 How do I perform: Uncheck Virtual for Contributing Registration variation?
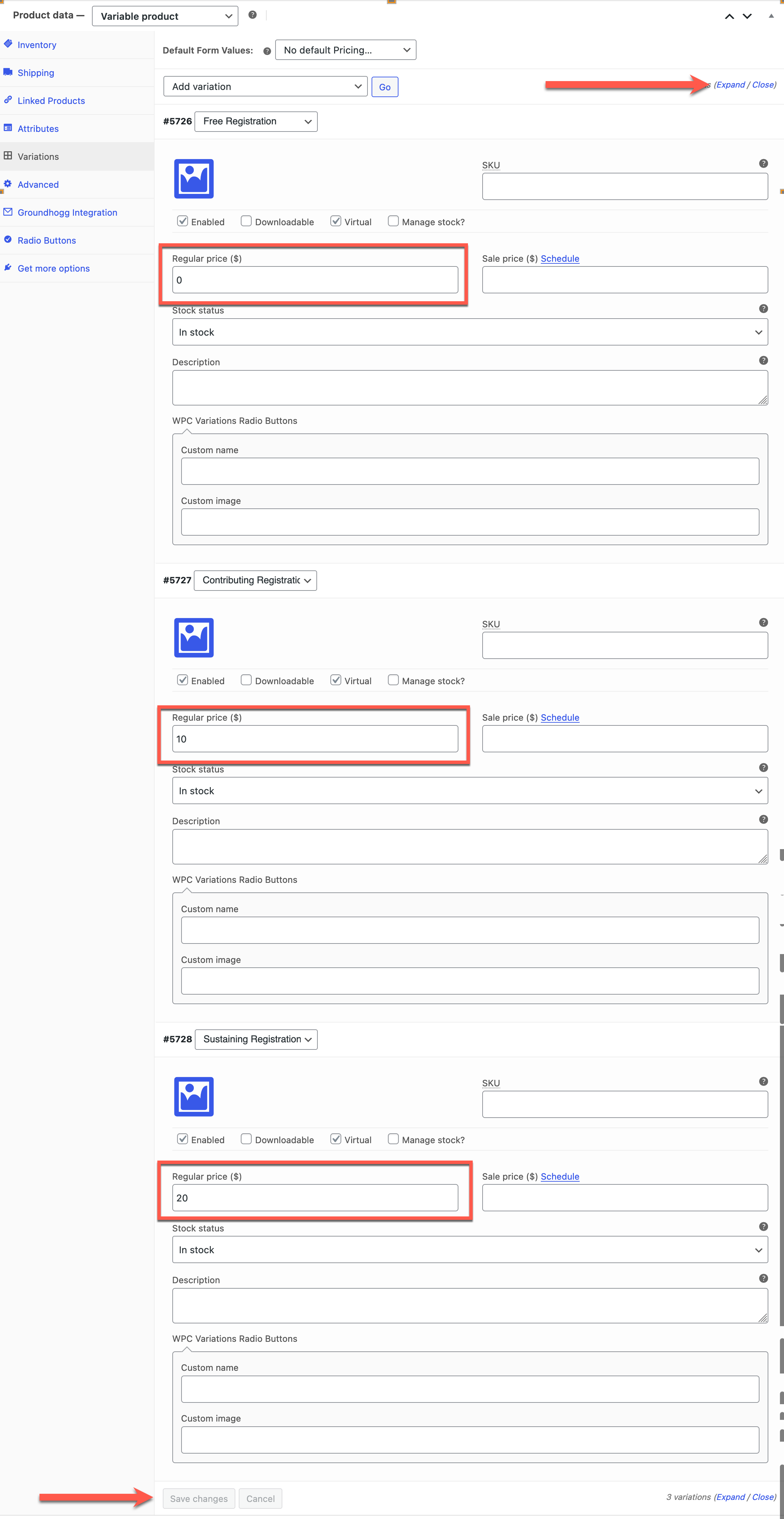click(x=336, y=680)
